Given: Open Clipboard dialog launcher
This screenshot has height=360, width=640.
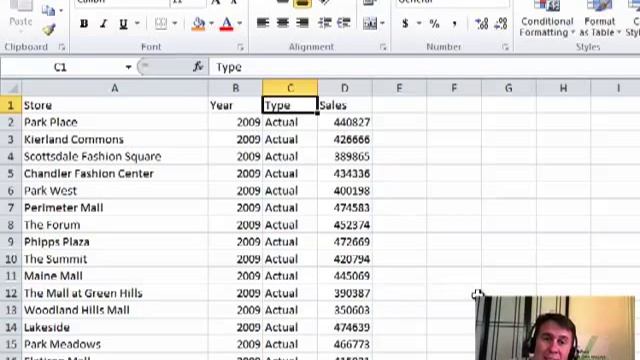Looking at the screenshot, I should click(62, 47).
